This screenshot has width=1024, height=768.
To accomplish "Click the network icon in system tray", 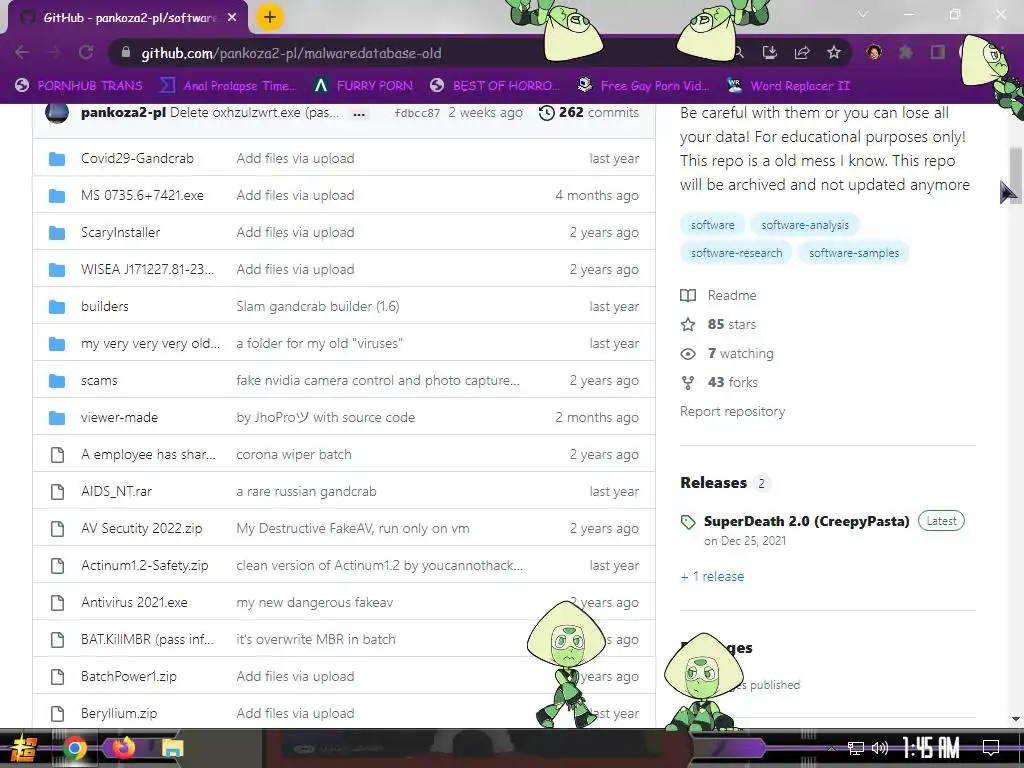I will 856,748.
